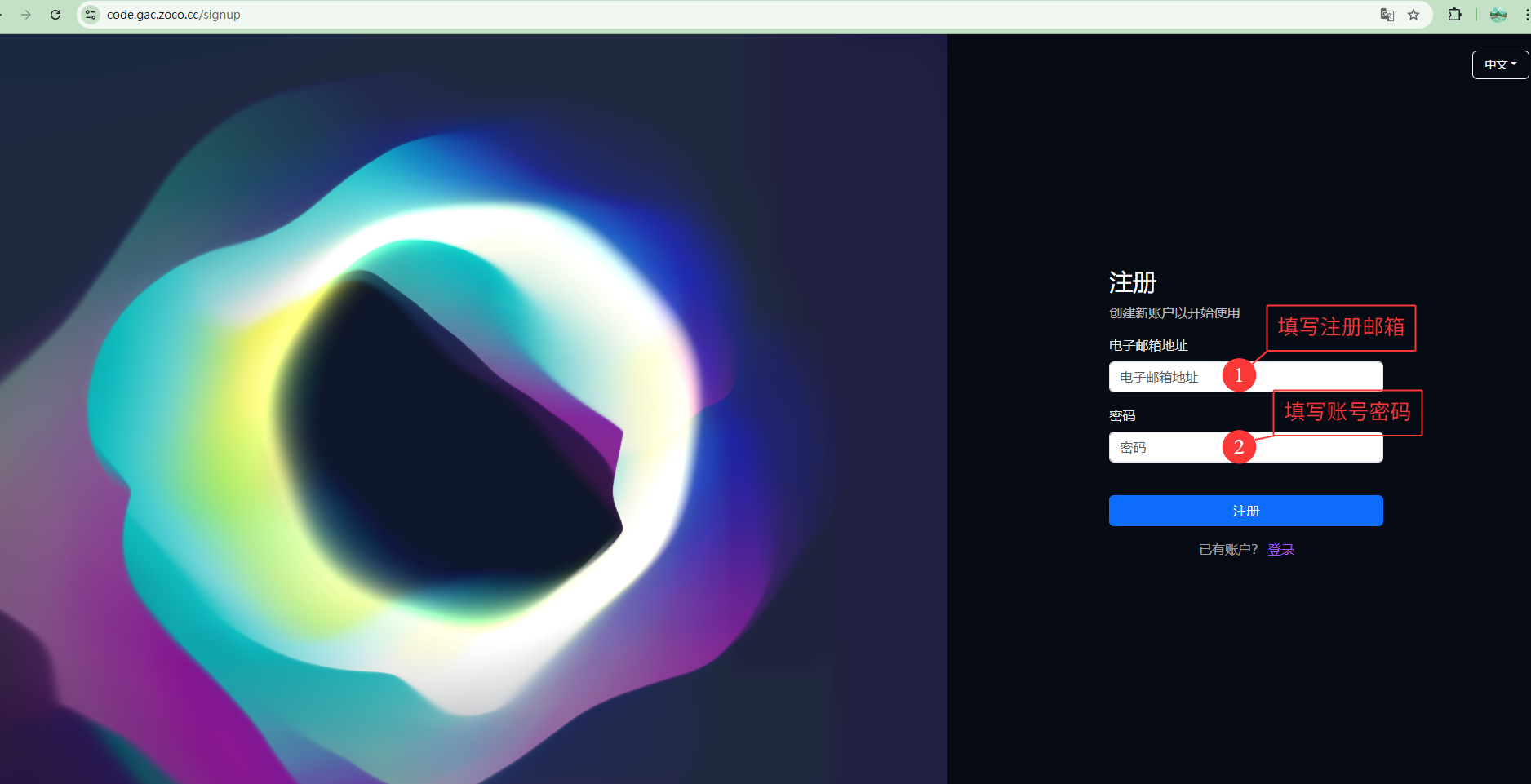
Task: Focus the 电子邮箱地址 input field
Action: click(x=1245, y=377)
